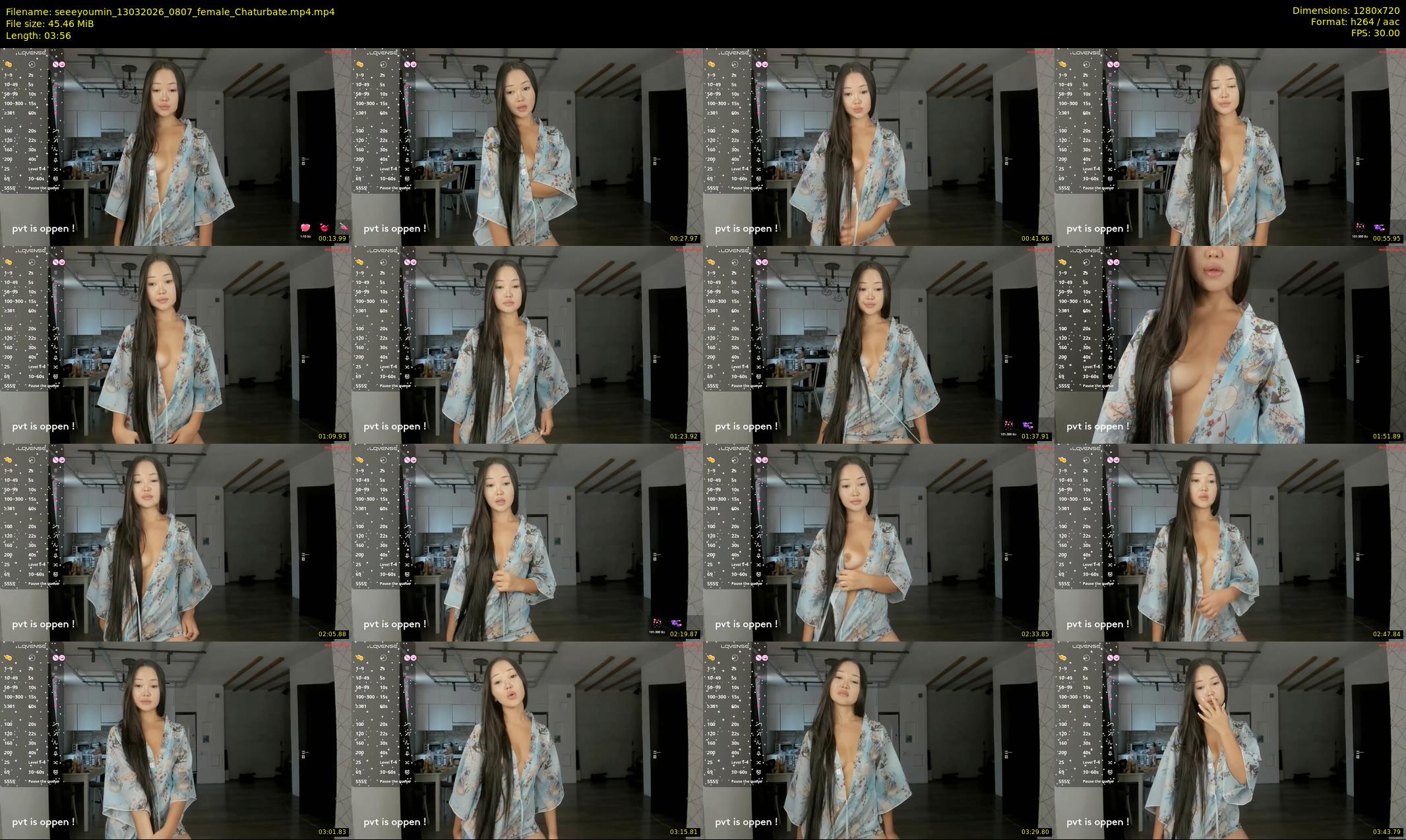Open the thumbnail stamped 01:51.89

pos(1230,345)
